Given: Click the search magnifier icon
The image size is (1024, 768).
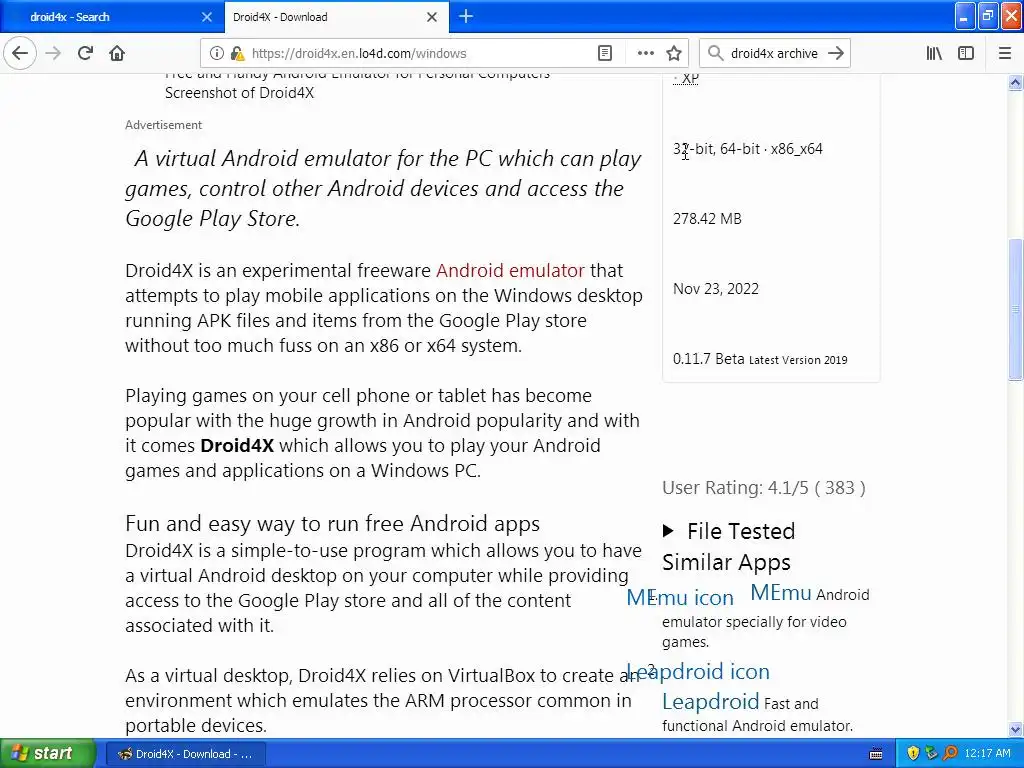Looking at the screenshot, I should [715, 54].
